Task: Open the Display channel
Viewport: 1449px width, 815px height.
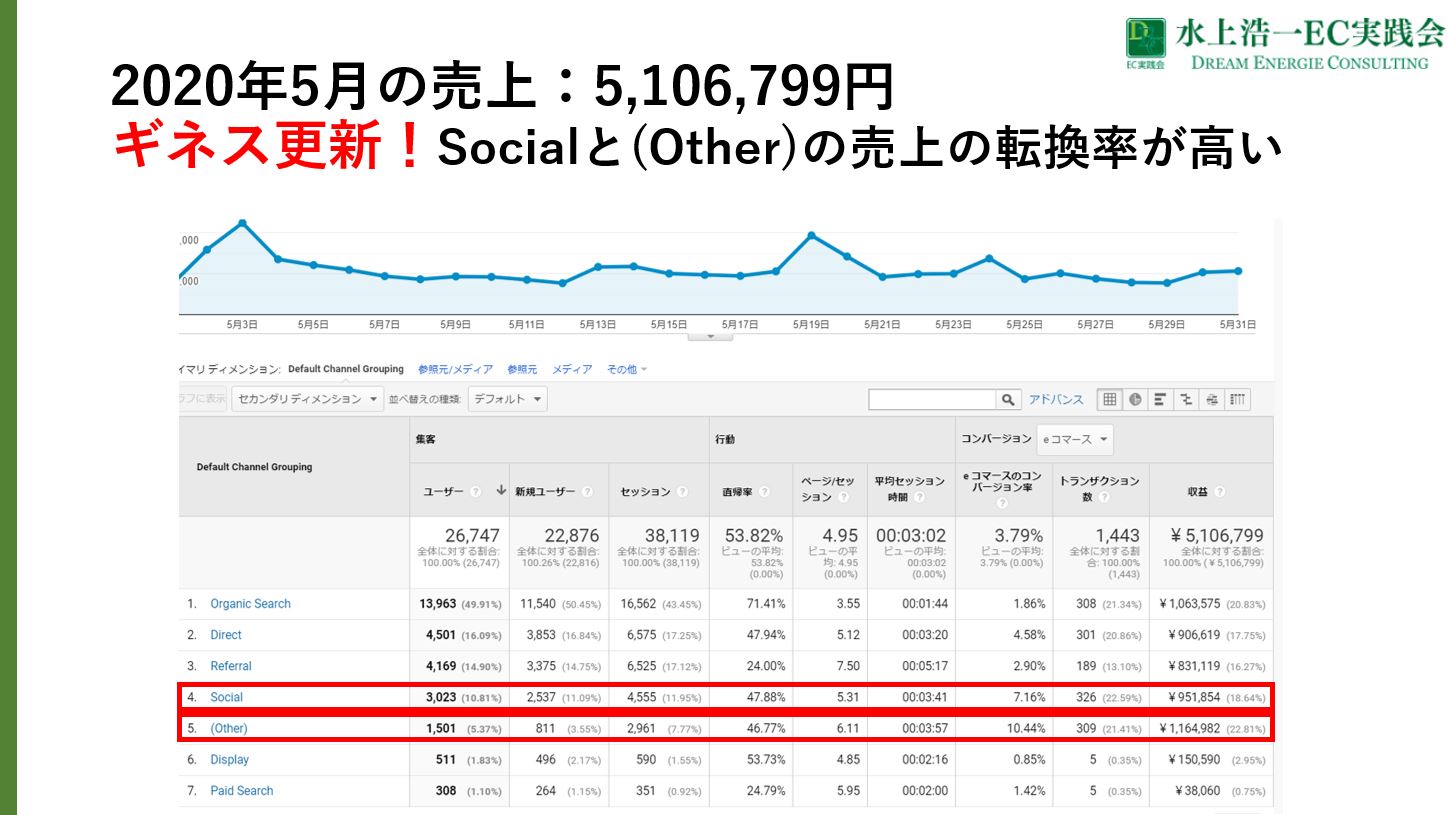Action: [x=230, y=760]
